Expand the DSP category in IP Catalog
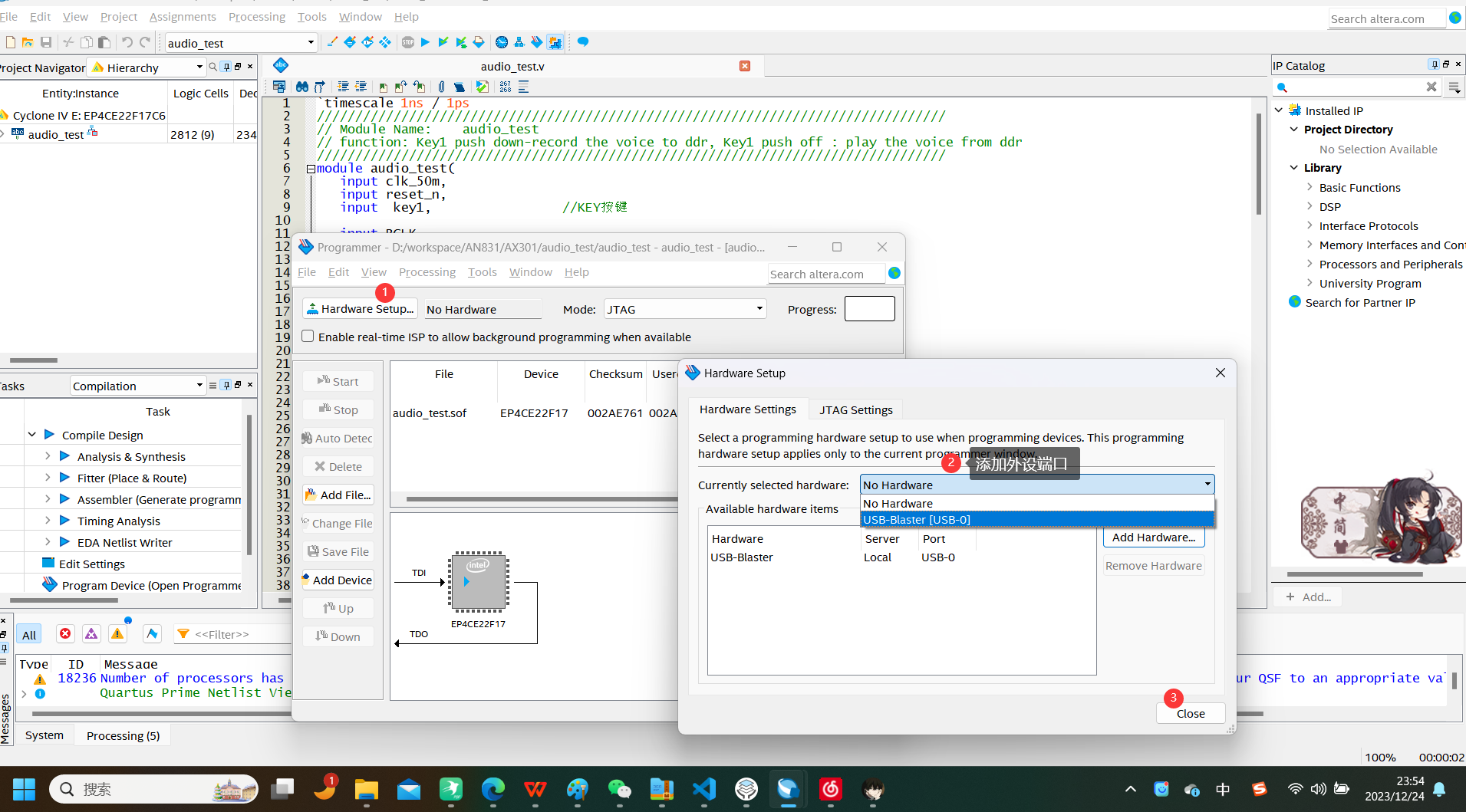Screen dimensions: 1466x812 click(1310, 206)
